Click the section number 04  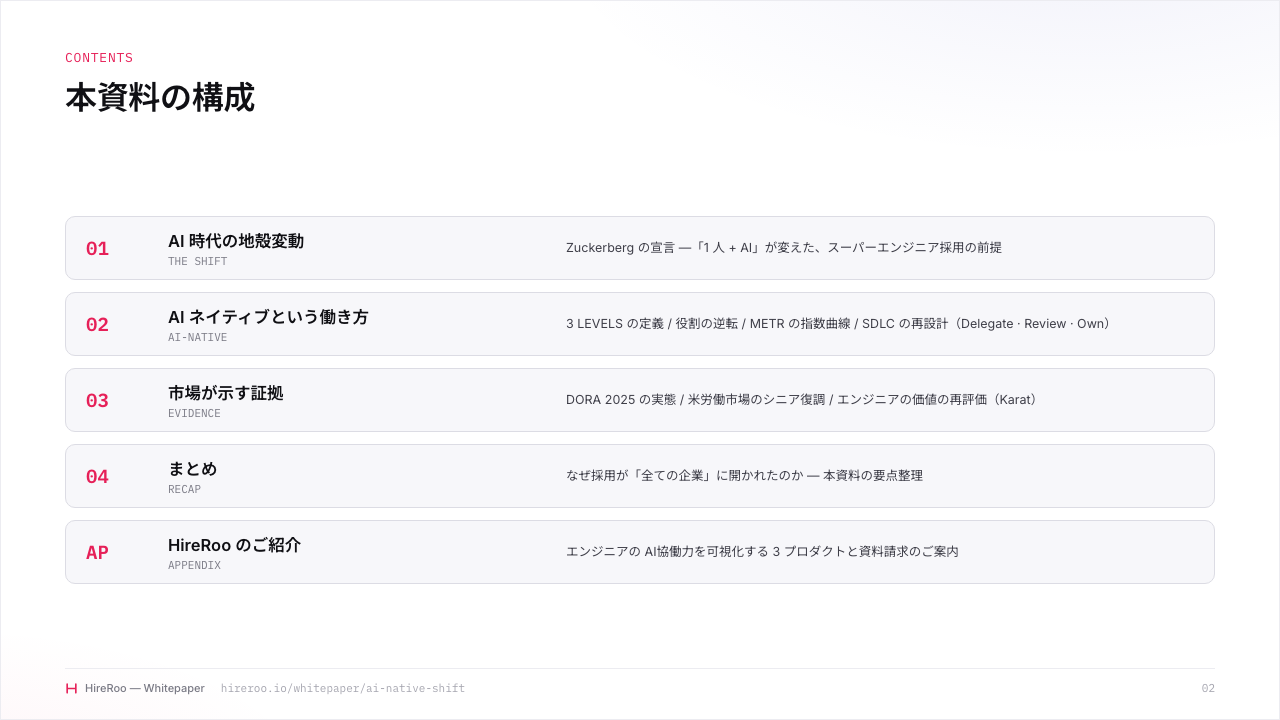coord(97,477)
